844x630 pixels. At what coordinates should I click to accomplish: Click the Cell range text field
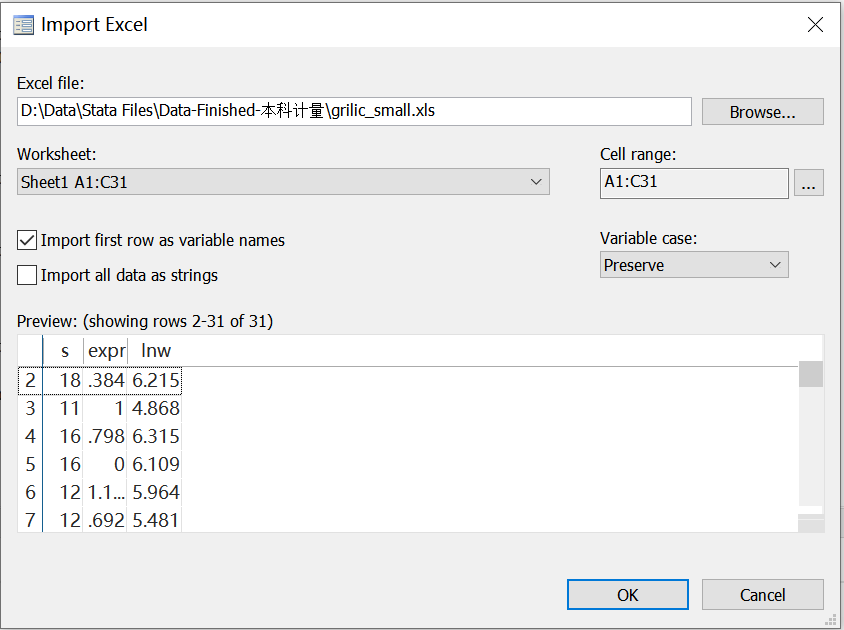click(694, 183)
